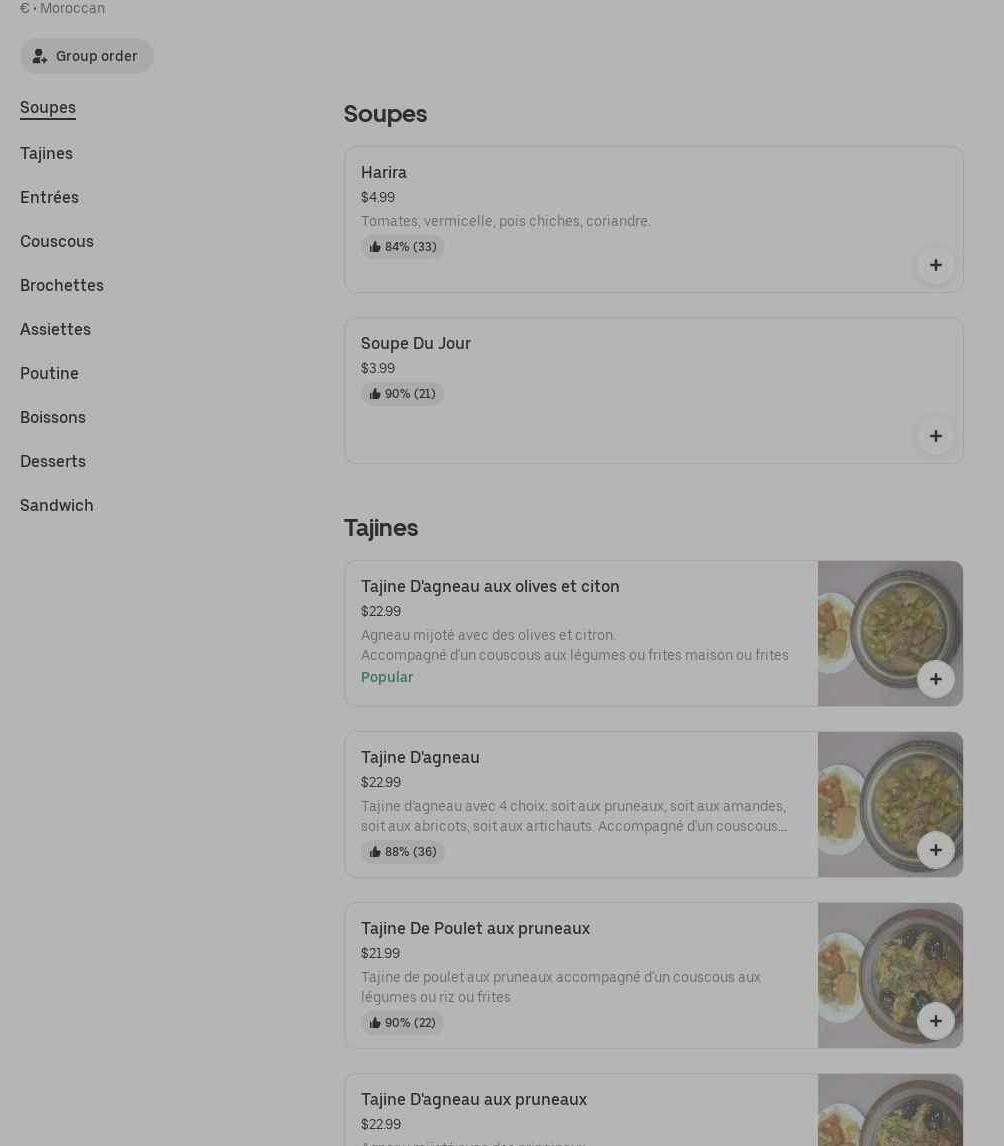1004x1146 pixels.
Task: Open Brochettes category
Action: (62, 285)
